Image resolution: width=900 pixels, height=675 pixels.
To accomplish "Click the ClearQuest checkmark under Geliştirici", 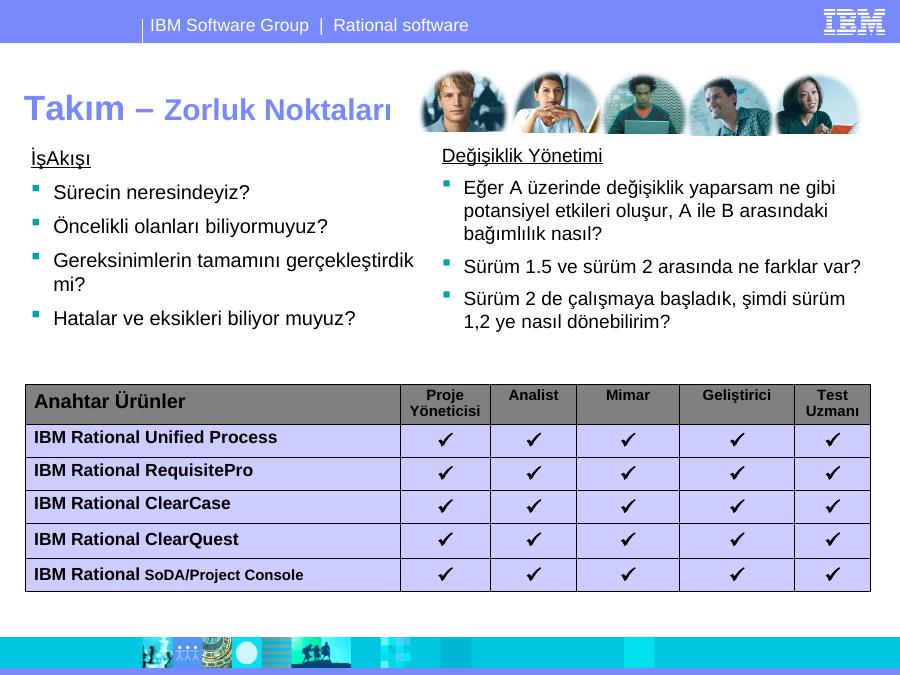I will coord(737,540).
